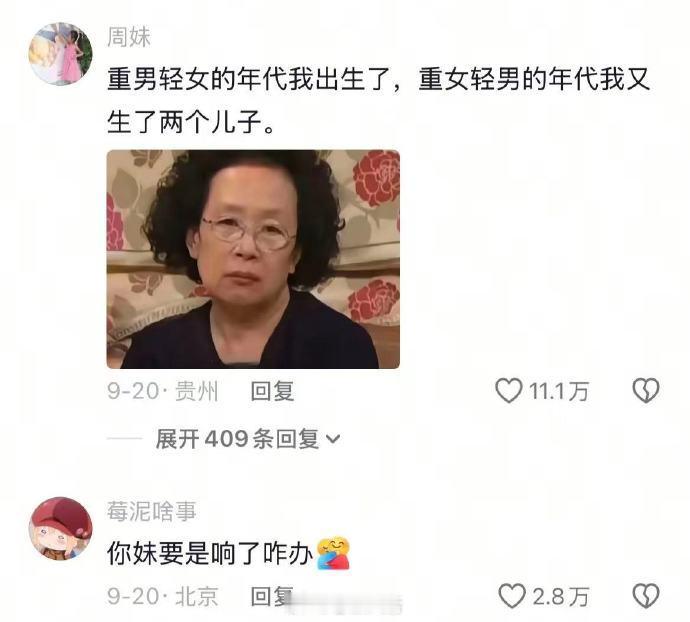The image size is (690, 622).
Task: Click the chevron next to 展开 409 条回复
Action: (x=333, y=439)
